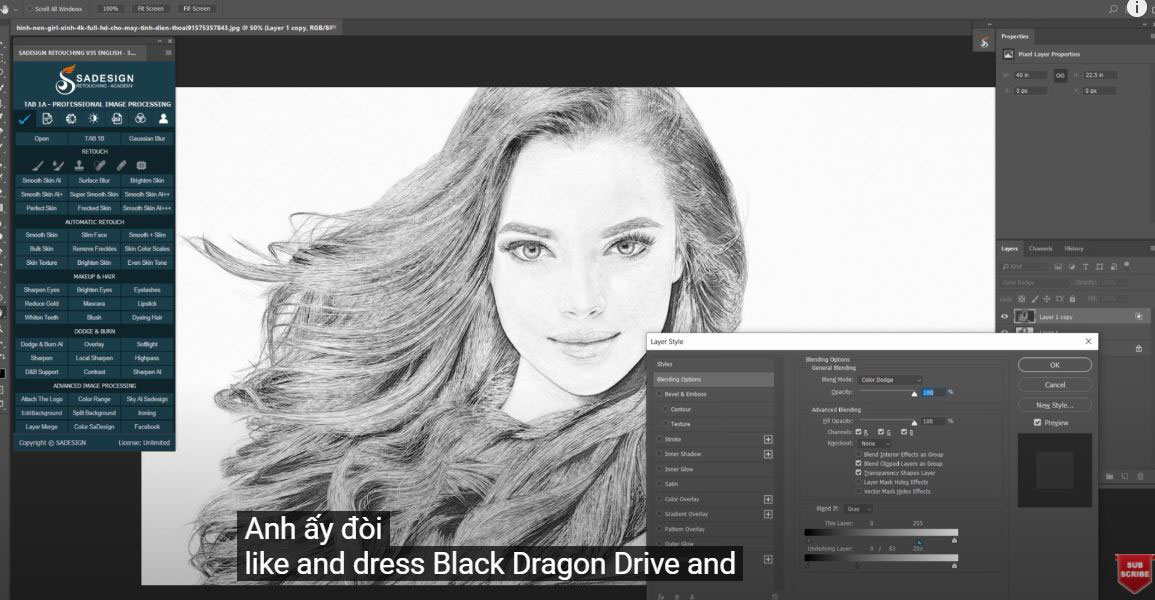
Task: Click Smooth Skin AI button
Action: click(42, 180)
